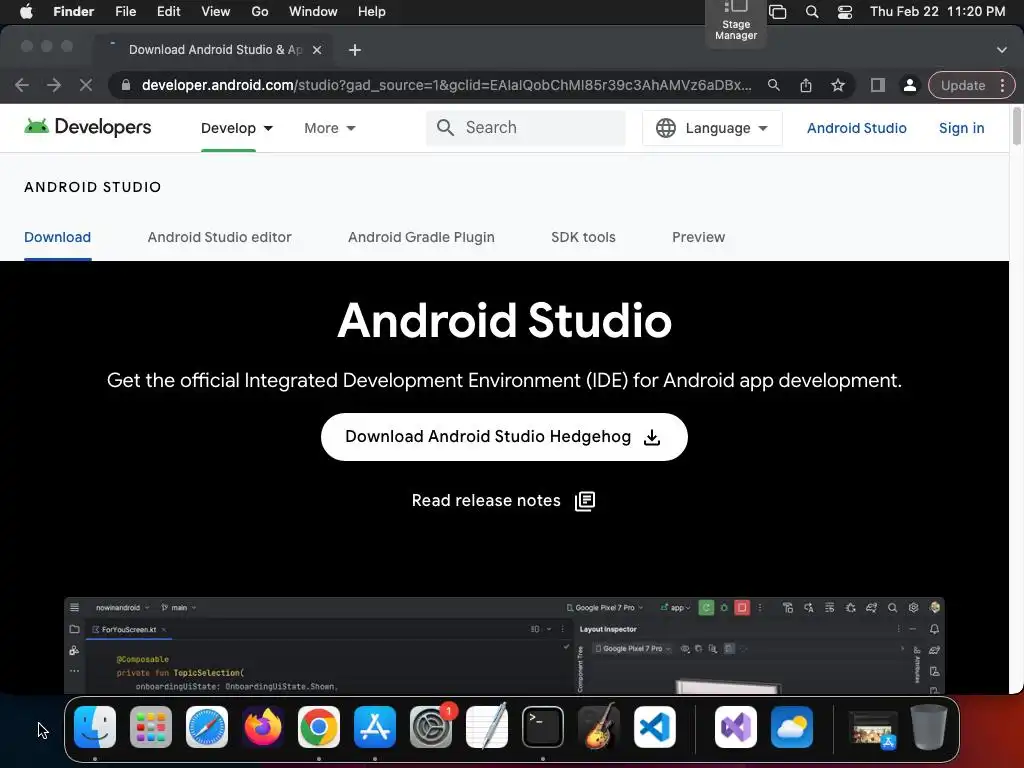The width and height of the screenshot is (1024, 768).
Task: Open the Weather app in Dock
Action: coord(792,727)
